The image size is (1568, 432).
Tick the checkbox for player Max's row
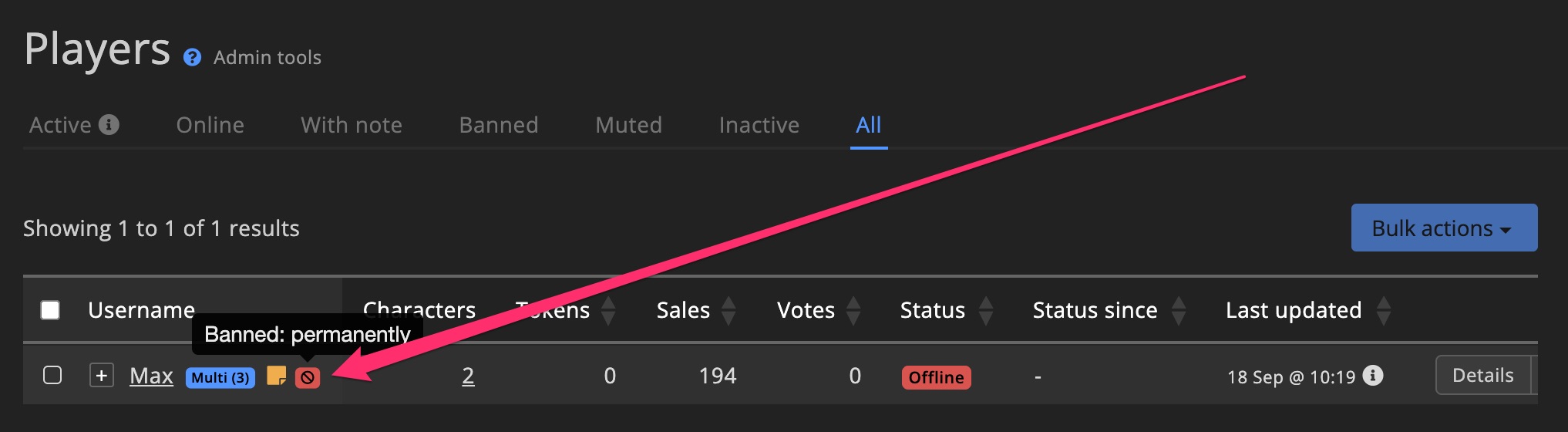[x=52, y=376]
